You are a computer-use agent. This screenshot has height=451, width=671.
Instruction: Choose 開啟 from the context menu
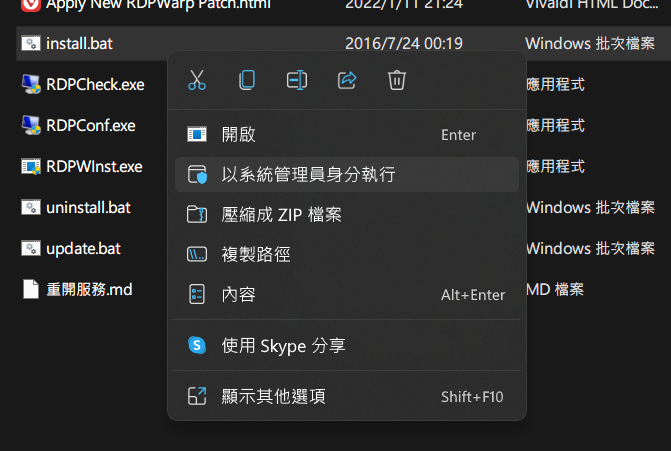coord(347,134)
